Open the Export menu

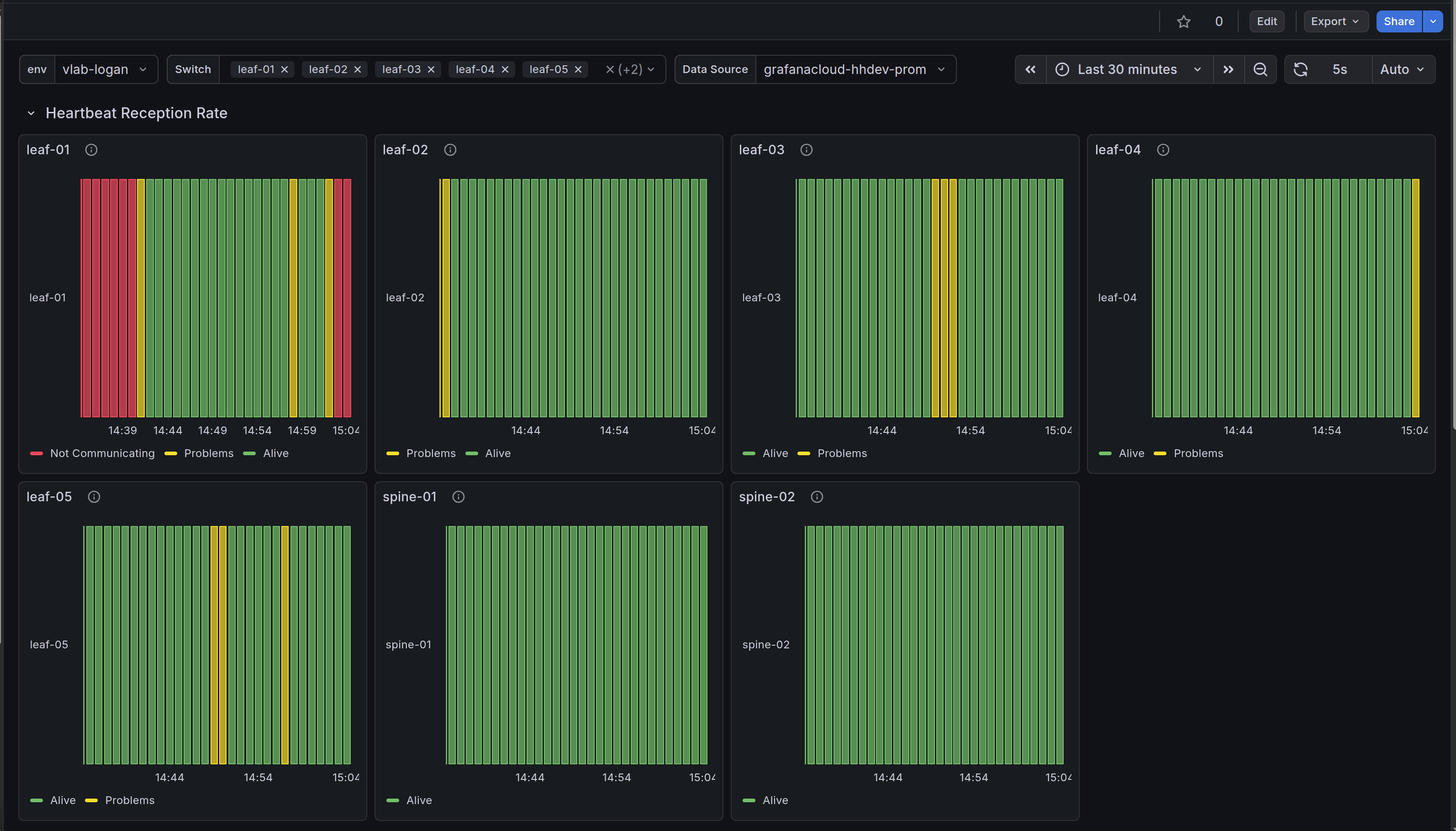1335,22
